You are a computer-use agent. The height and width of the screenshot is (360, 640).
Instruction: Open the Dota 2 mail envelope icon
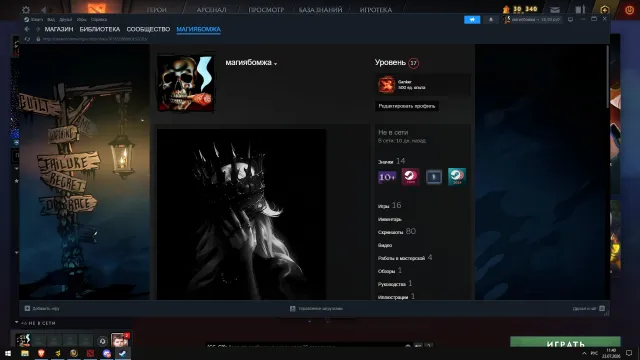click(x=555, y=10)
